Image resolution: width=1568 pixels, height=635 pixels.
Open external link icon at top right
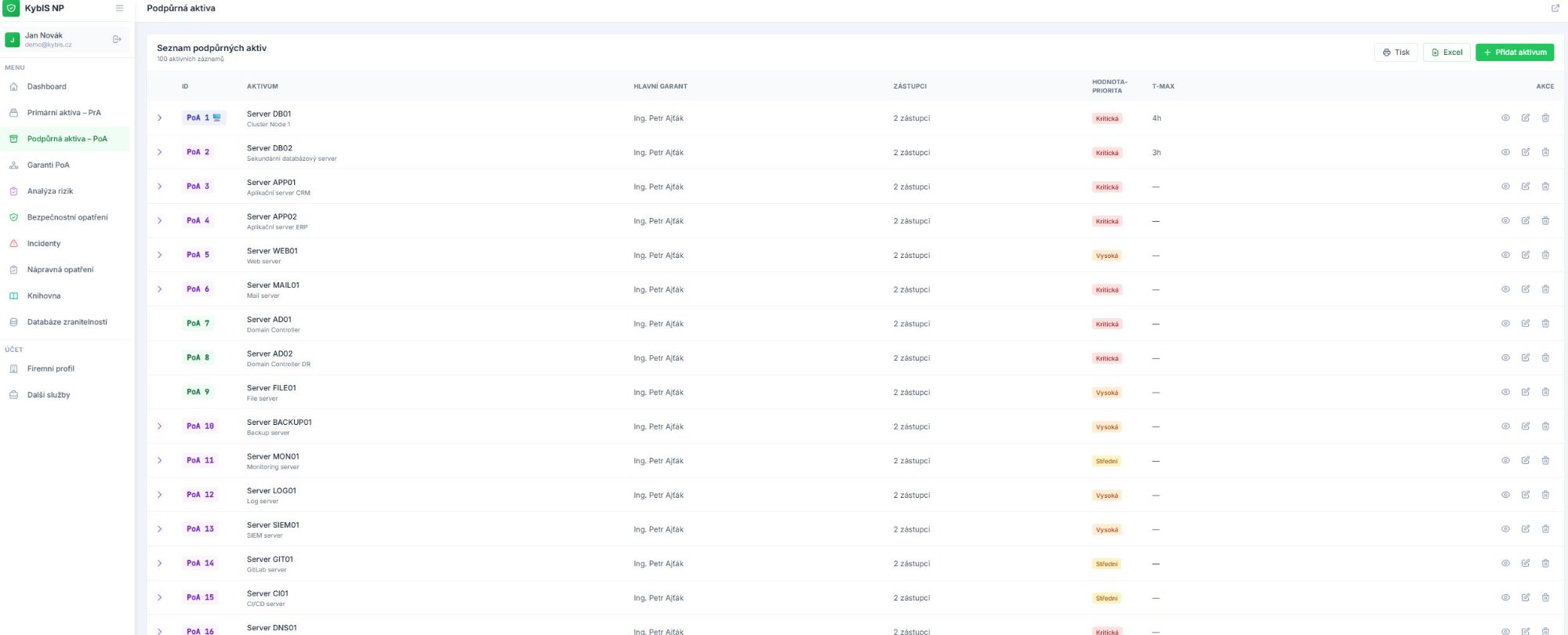click(x=1555, y=9)
